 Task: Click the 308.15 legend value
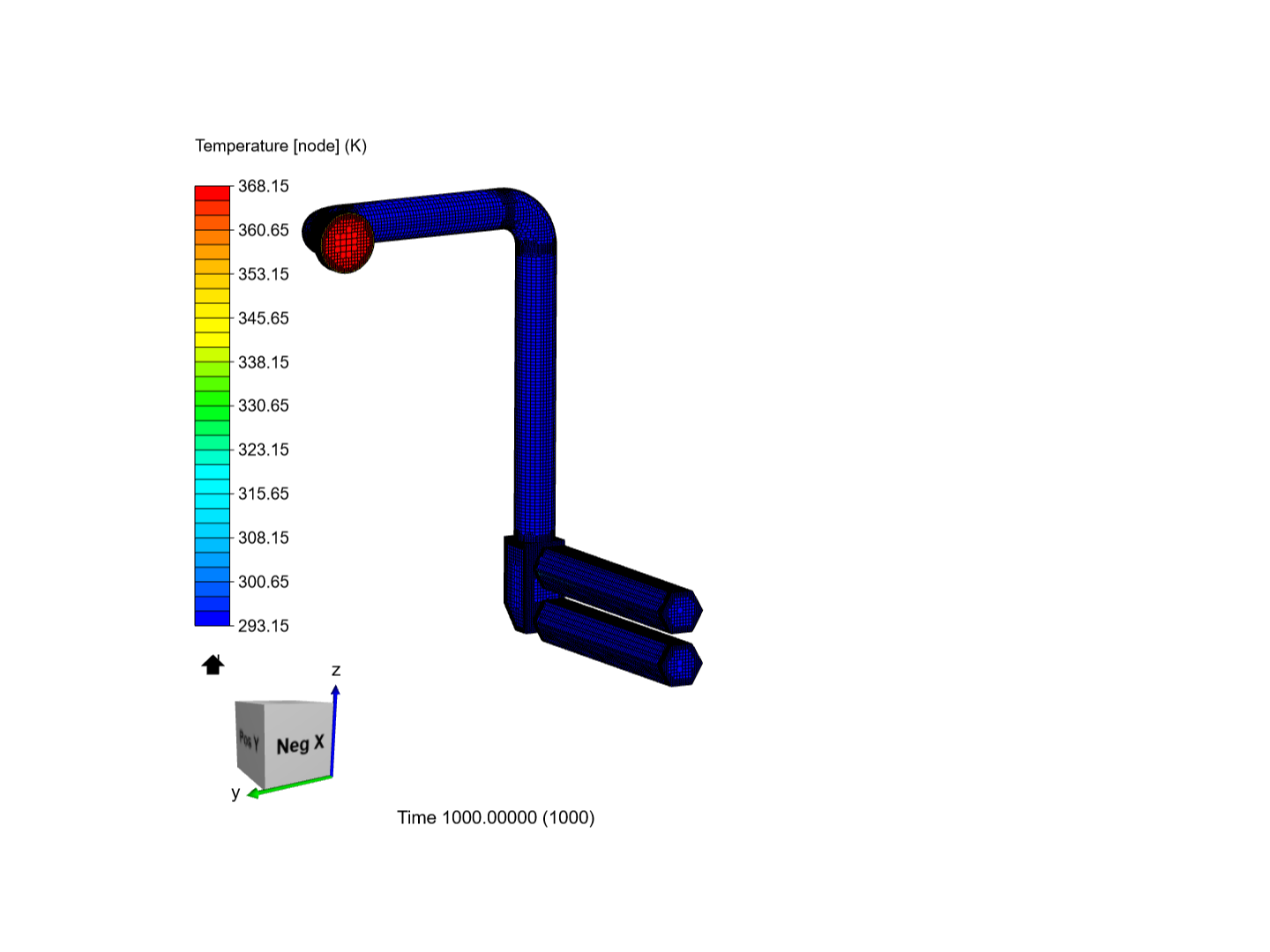click(263, 538)
